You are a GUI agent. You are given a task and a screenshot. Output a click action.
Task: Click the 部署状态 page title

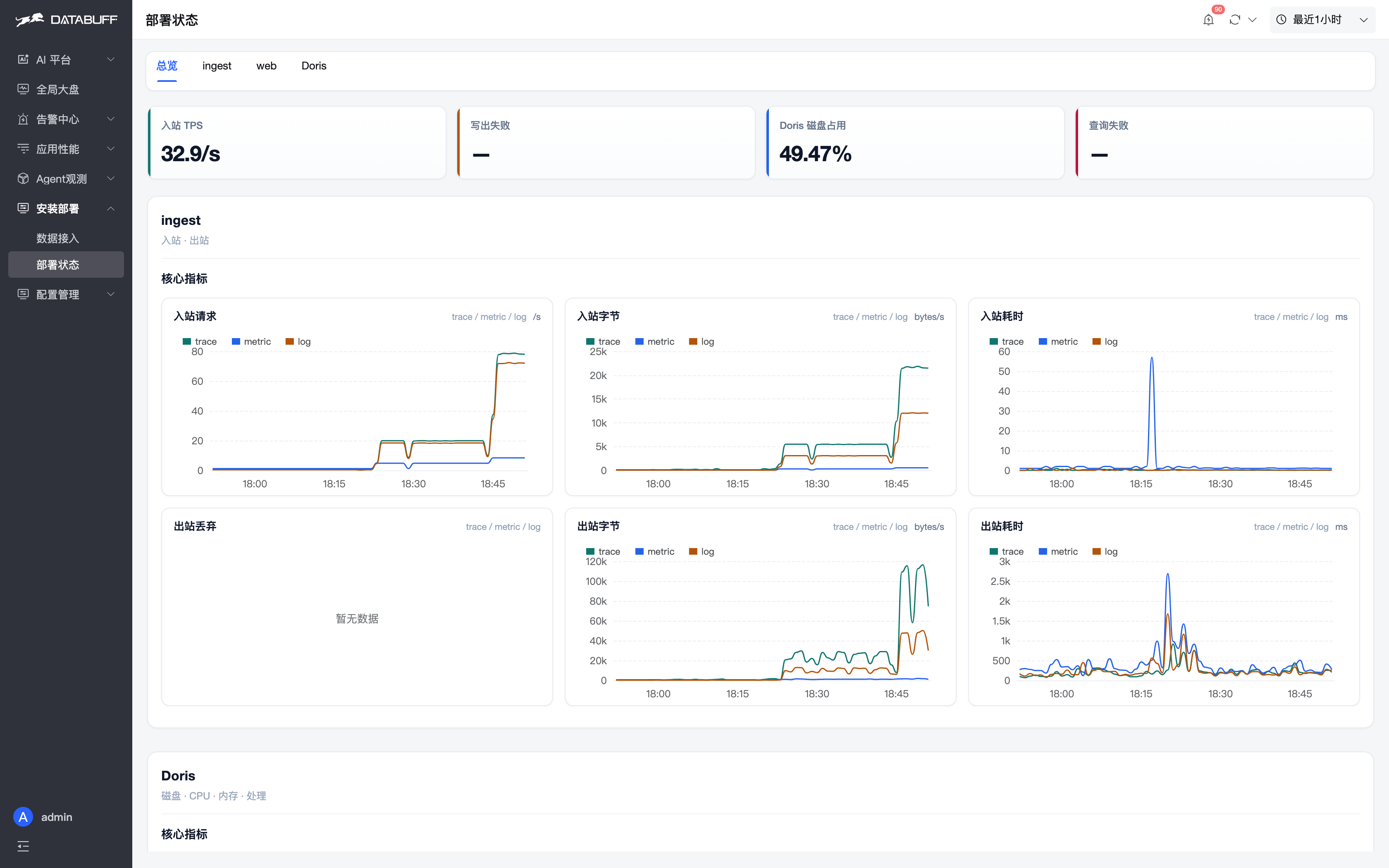click(172, 20)
